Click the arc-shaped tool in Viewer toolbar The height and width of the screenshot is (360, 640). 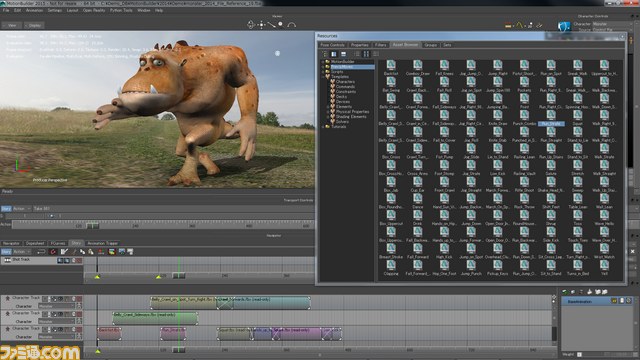[291, 25]
